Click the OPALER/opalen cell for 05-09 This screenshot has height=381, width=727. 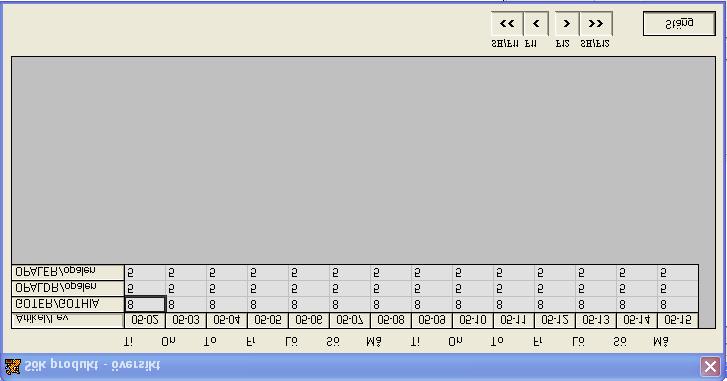(432, 273)
